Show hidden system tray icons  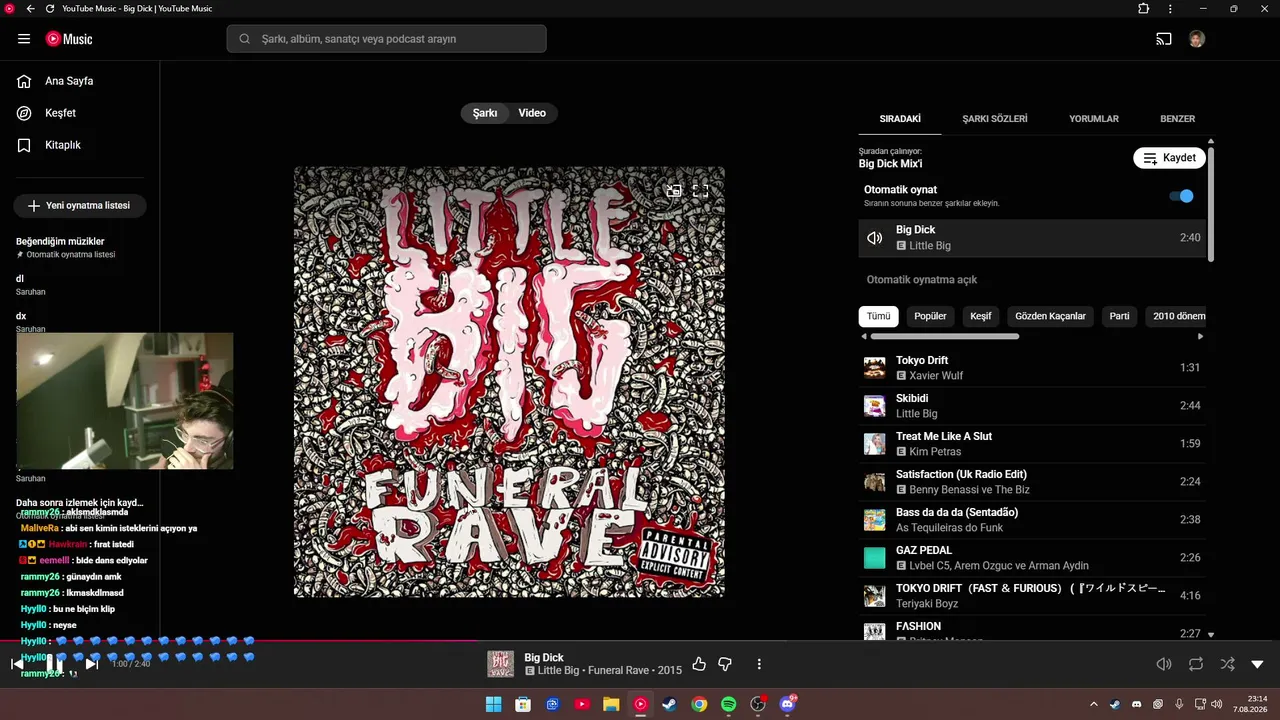click(1093, 704)
